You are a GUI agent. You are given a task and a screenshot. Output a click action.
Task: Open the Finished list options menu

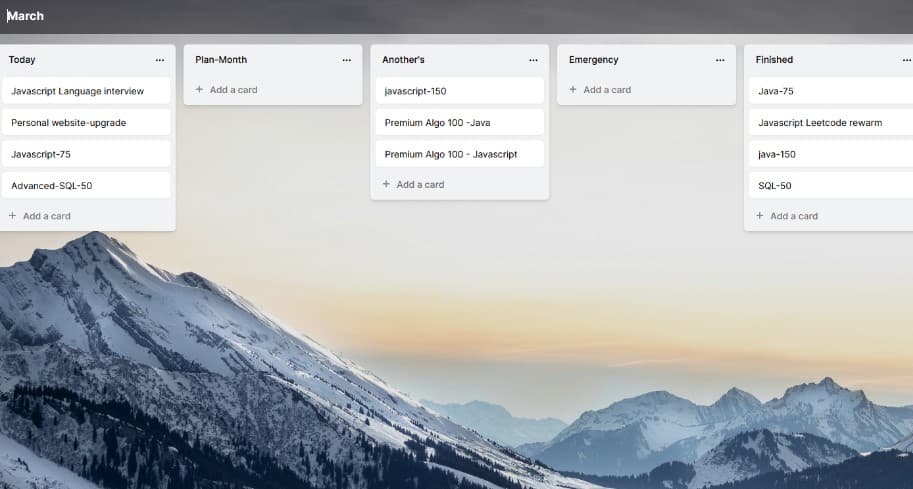tap(906, 60)
